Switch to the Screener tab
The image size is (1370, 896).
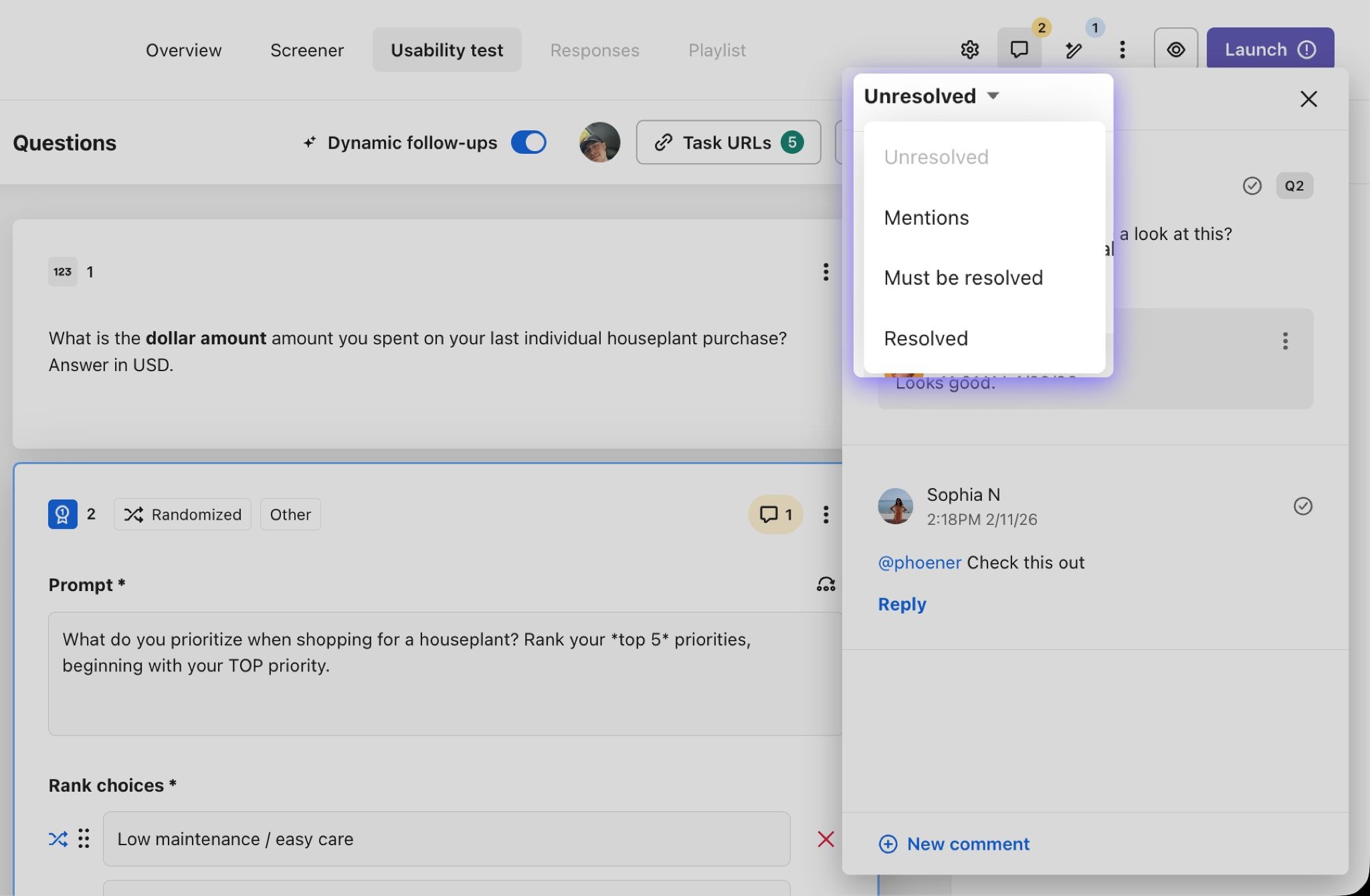click(x=307, y=50)
